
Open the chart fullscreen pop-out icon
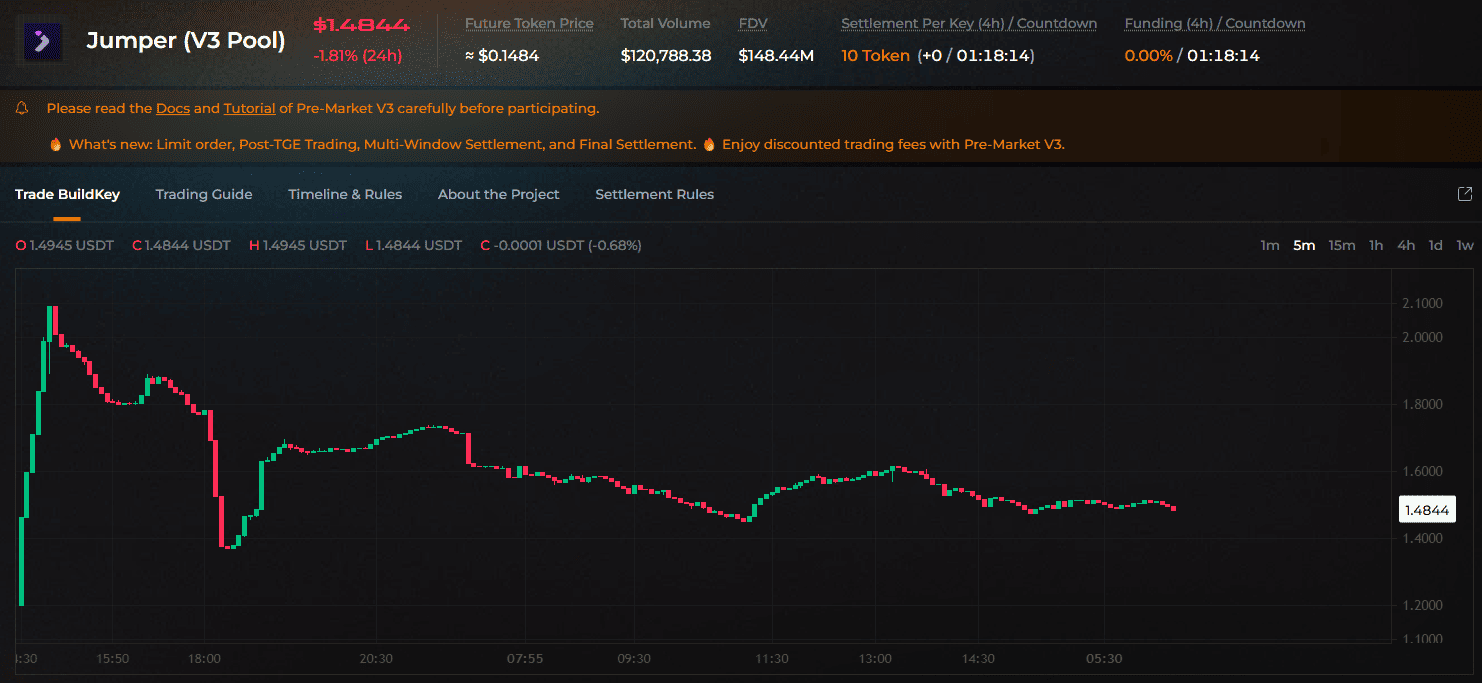(x=1465, y=194)
